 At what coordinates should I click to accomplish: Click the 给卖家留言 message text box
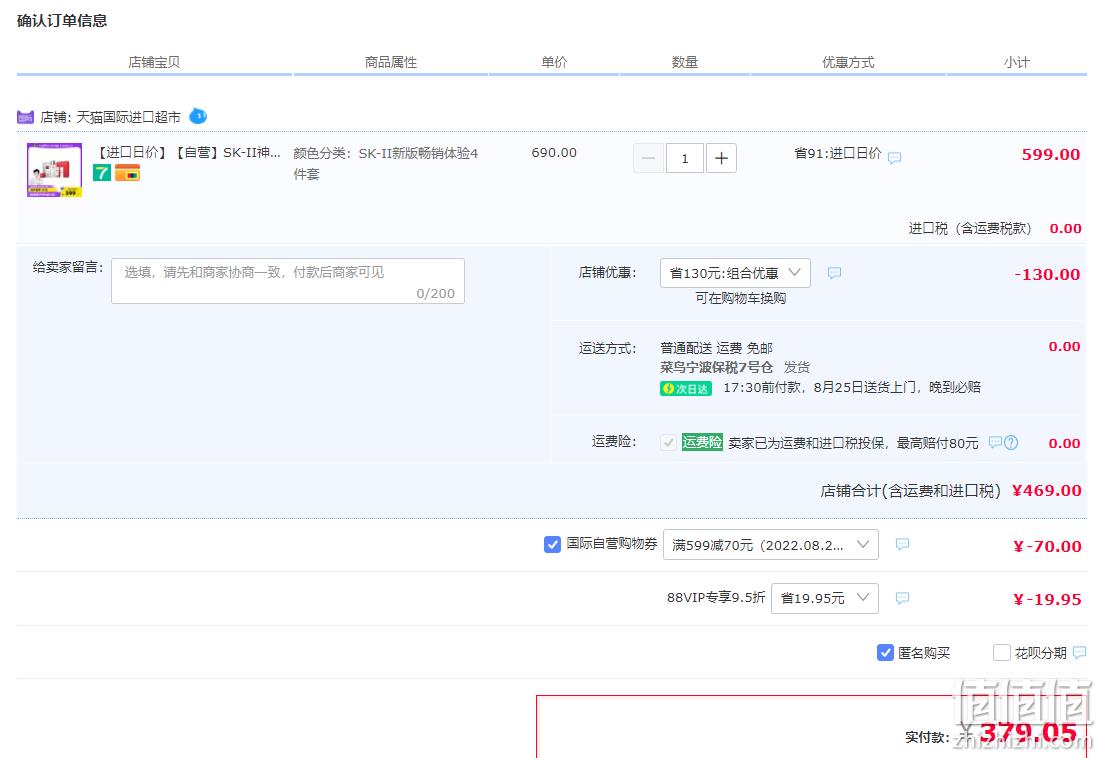[x=288, y=281]
